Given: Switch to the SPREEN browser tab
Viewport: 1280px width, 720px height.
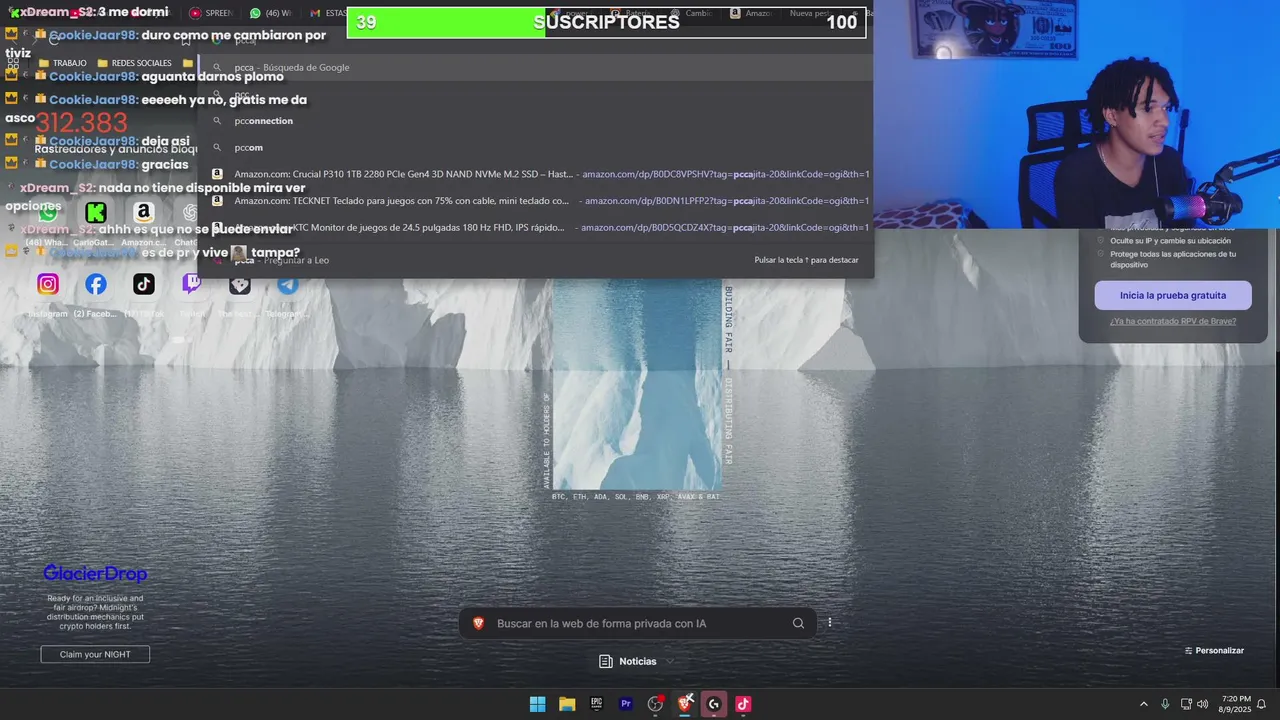Looking at the screenshot, I should (x=212, y=13).
